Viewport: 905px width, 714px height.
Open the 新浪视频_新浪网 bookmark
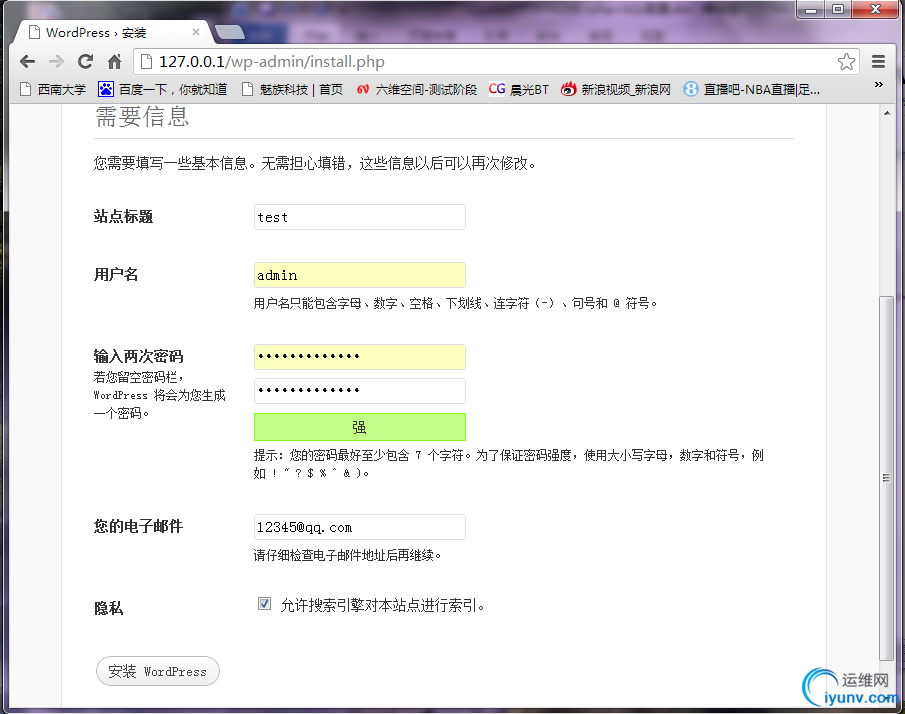(616, 89)
